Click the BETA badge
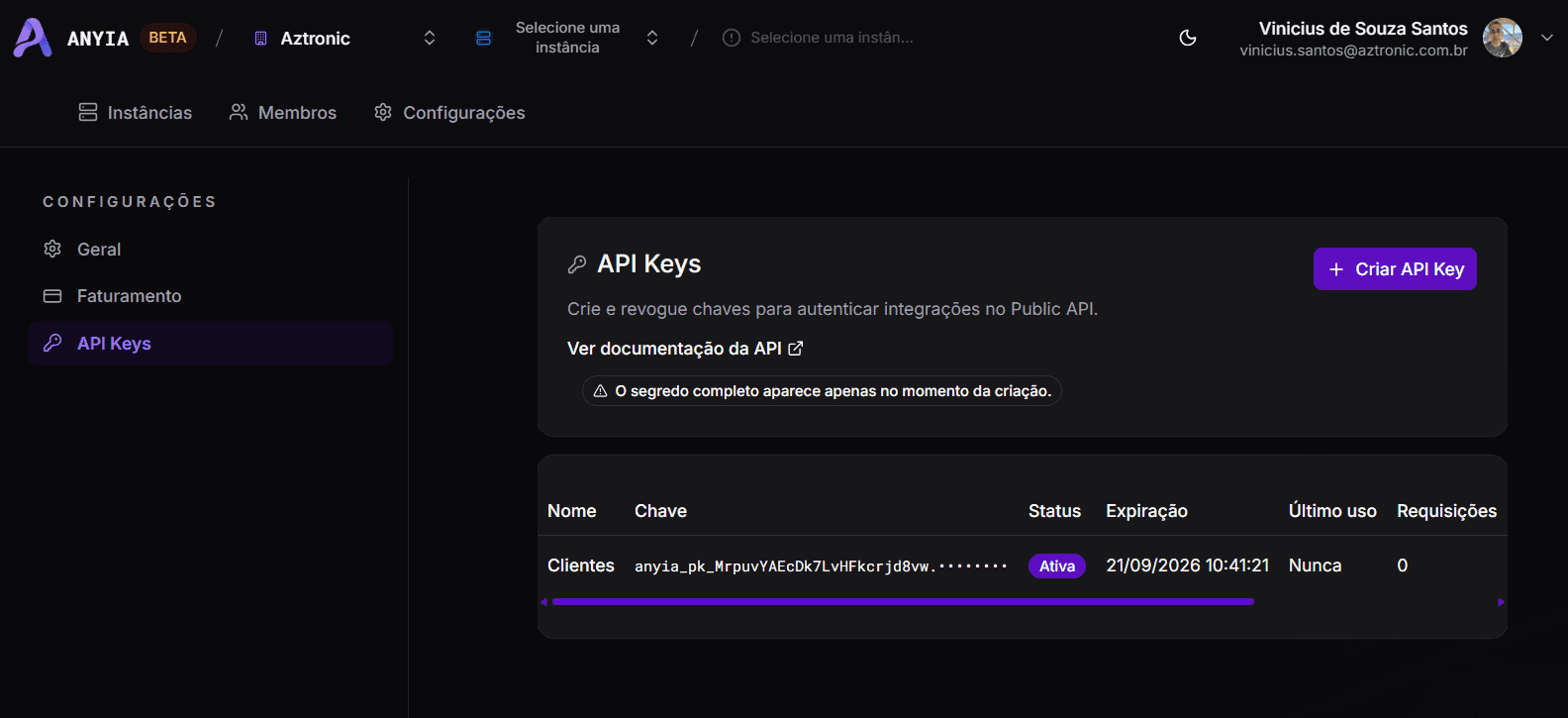Image resolution: width=1568 pixels, height=718 pixels. (167, 38)
